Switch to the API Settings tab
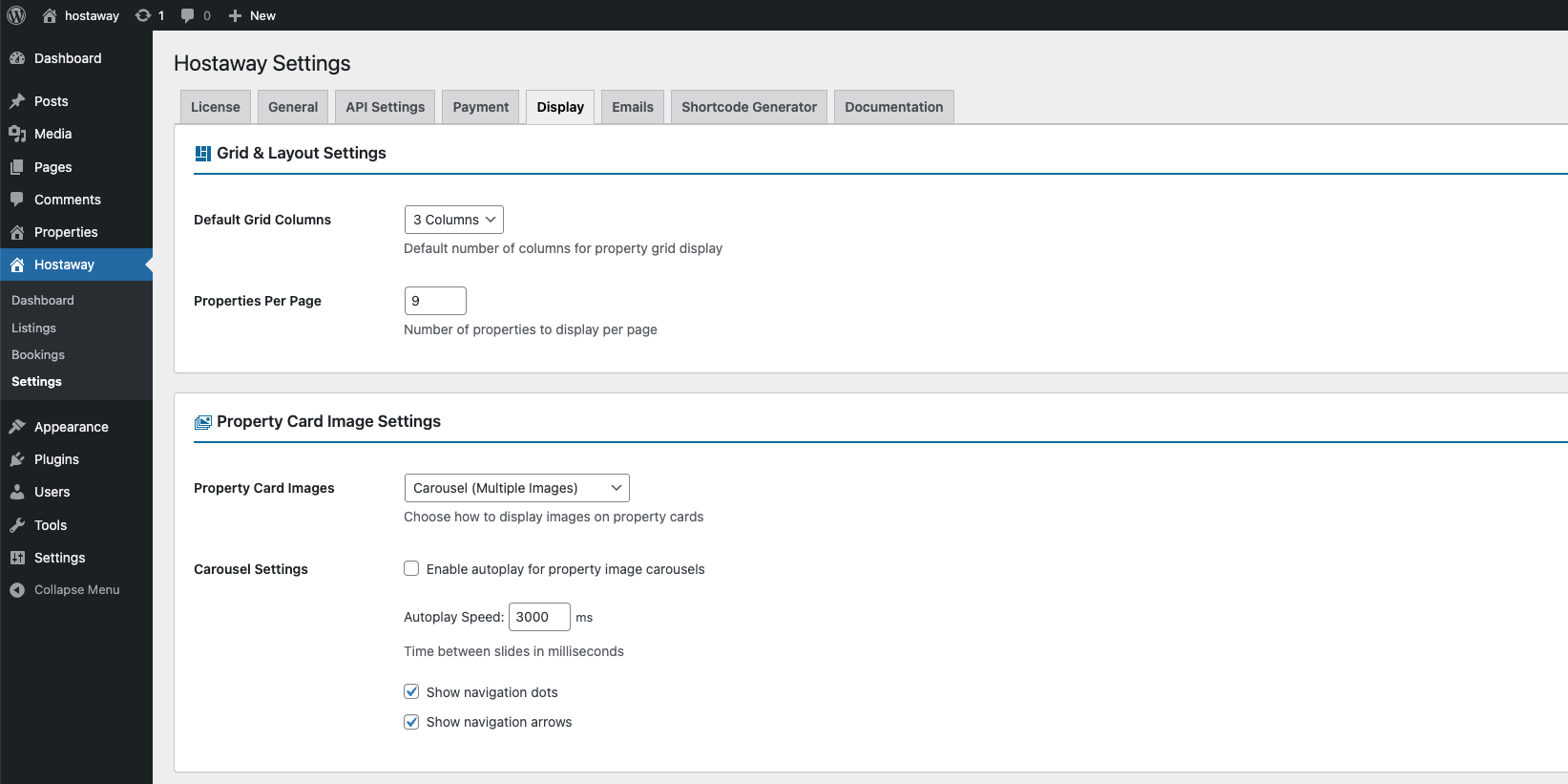This screenshot has width=1568, height=784. 386,107
